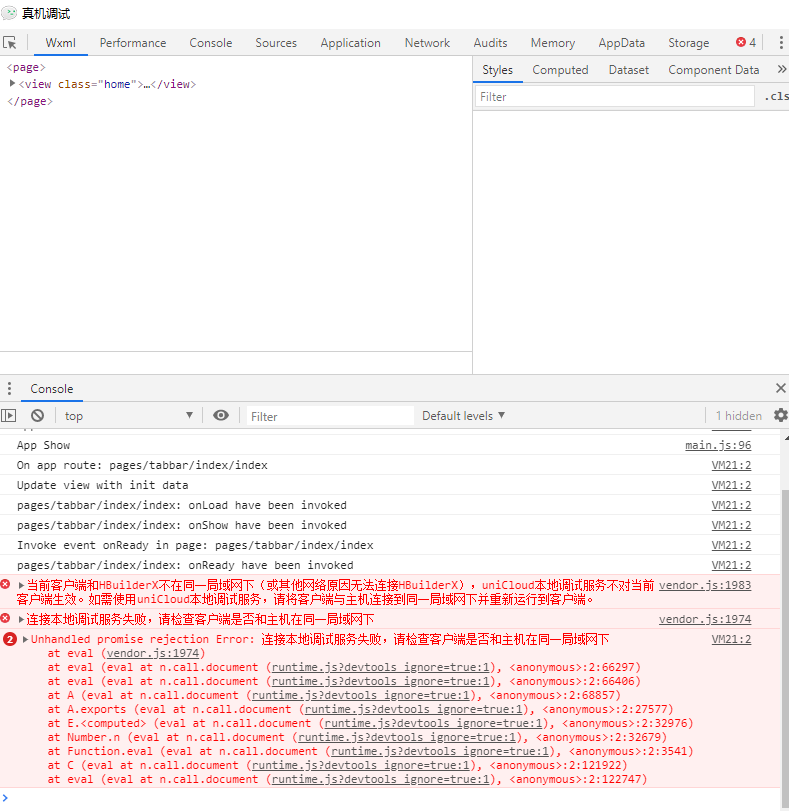This screenshot has height=811, width=789.
Task: Select the Computed sub-tab
Action: pos(560,70)
